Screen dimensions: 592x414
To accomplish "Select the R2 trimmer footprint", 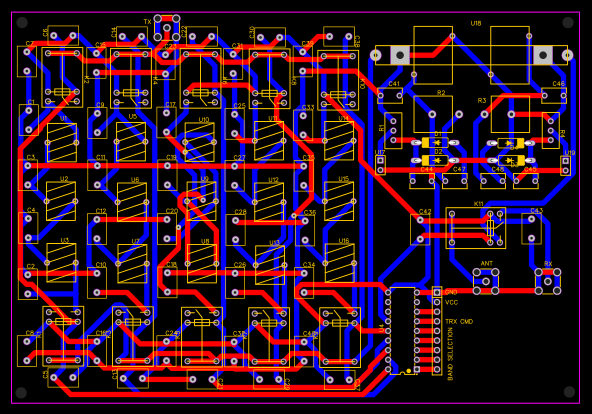I will coord(433,114).
